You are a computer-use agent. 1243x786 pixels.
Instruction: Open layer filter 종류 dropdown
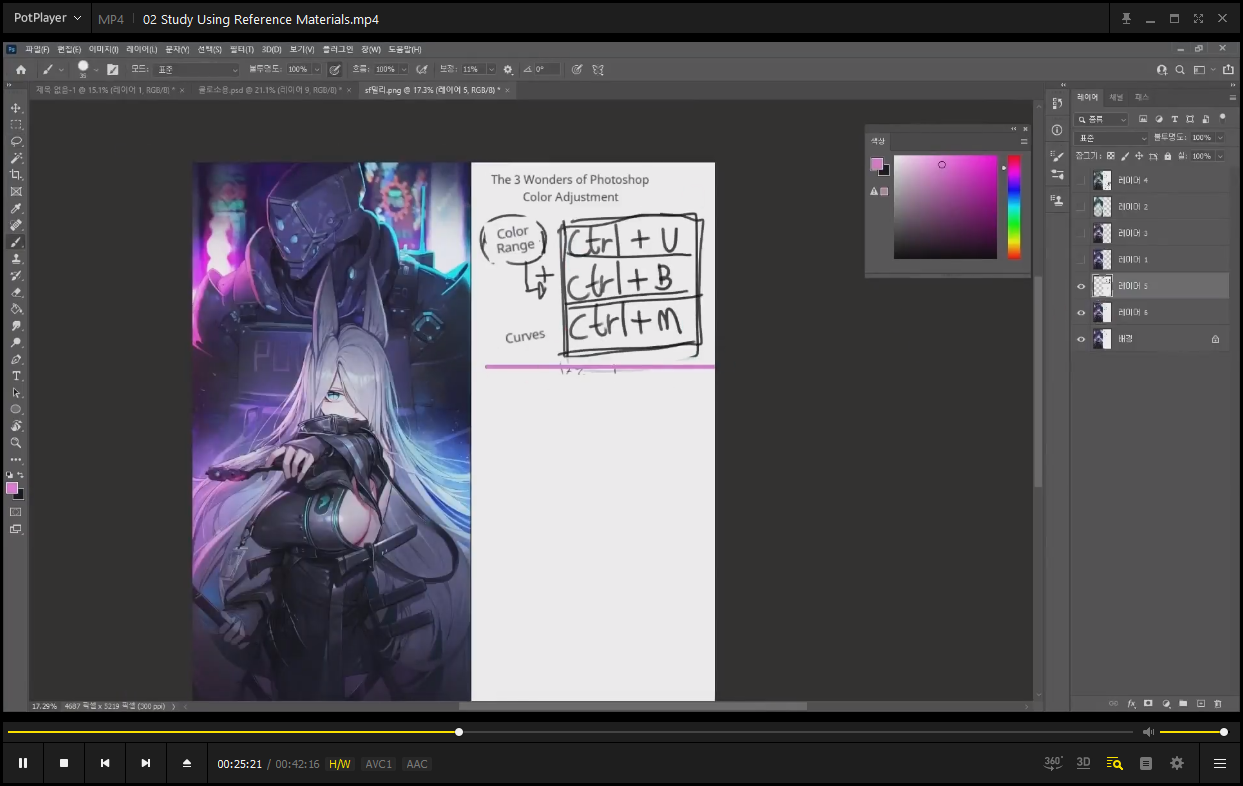click(1102, 119)
